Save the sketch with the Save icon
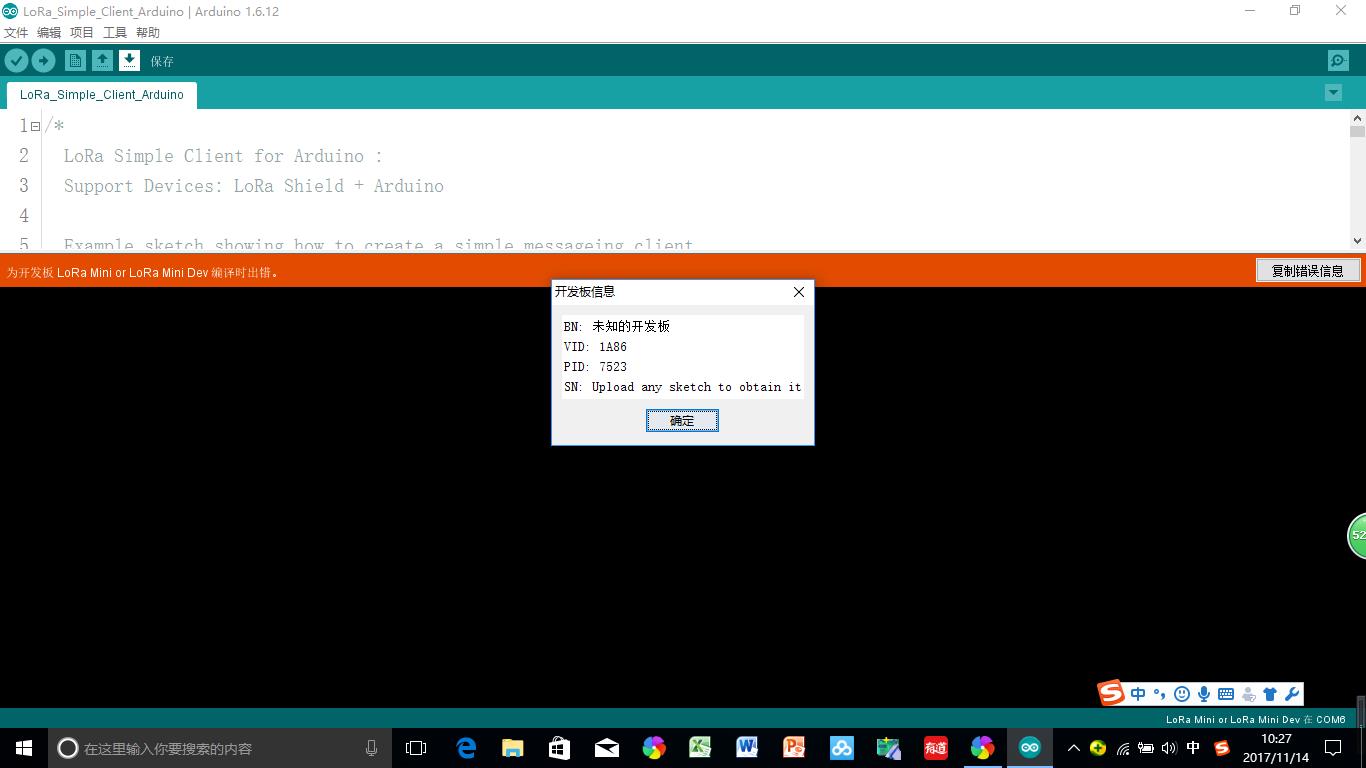 point(129,61)
